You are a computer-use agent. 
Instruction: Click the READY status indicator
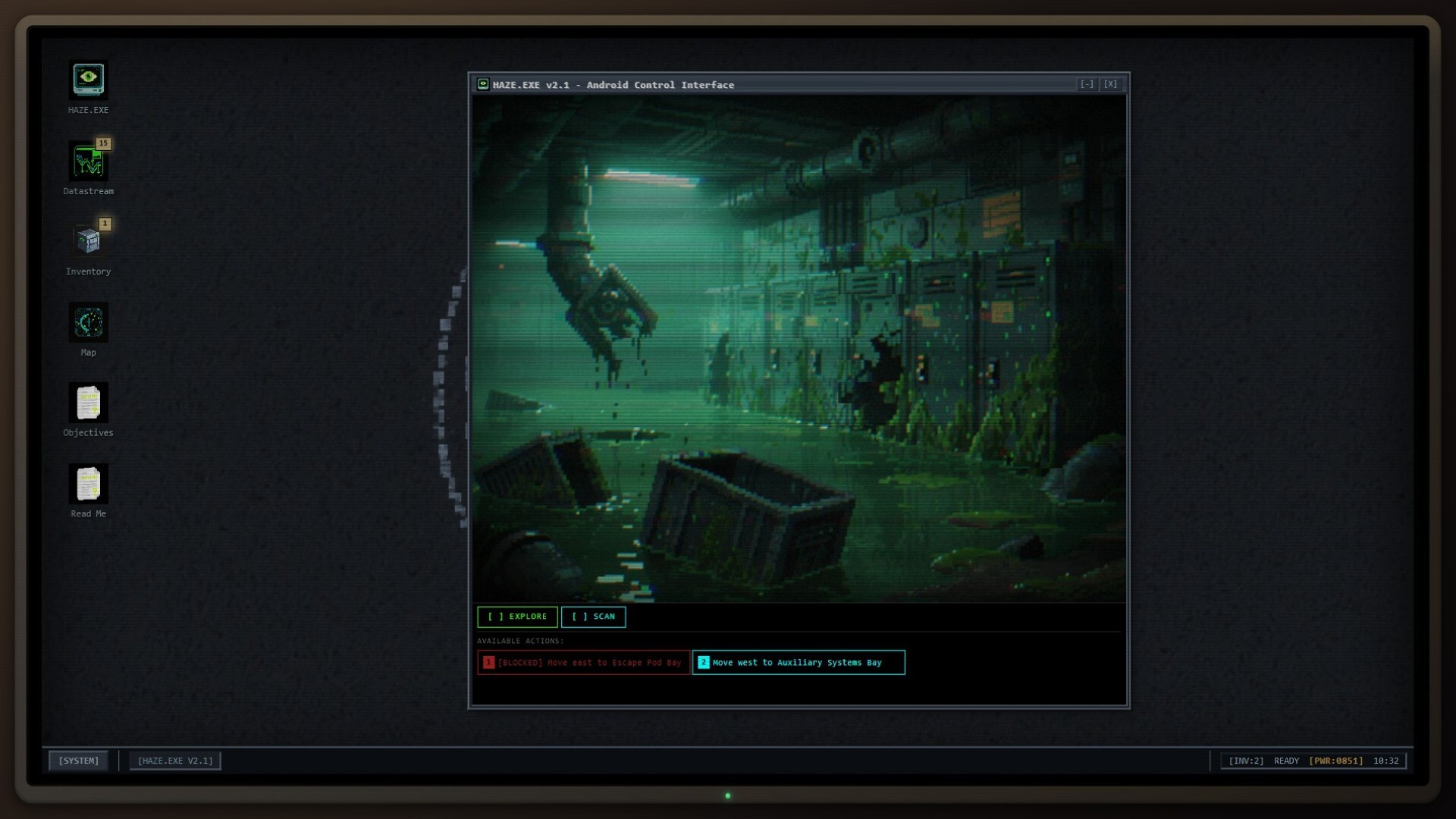[1287, 761]
